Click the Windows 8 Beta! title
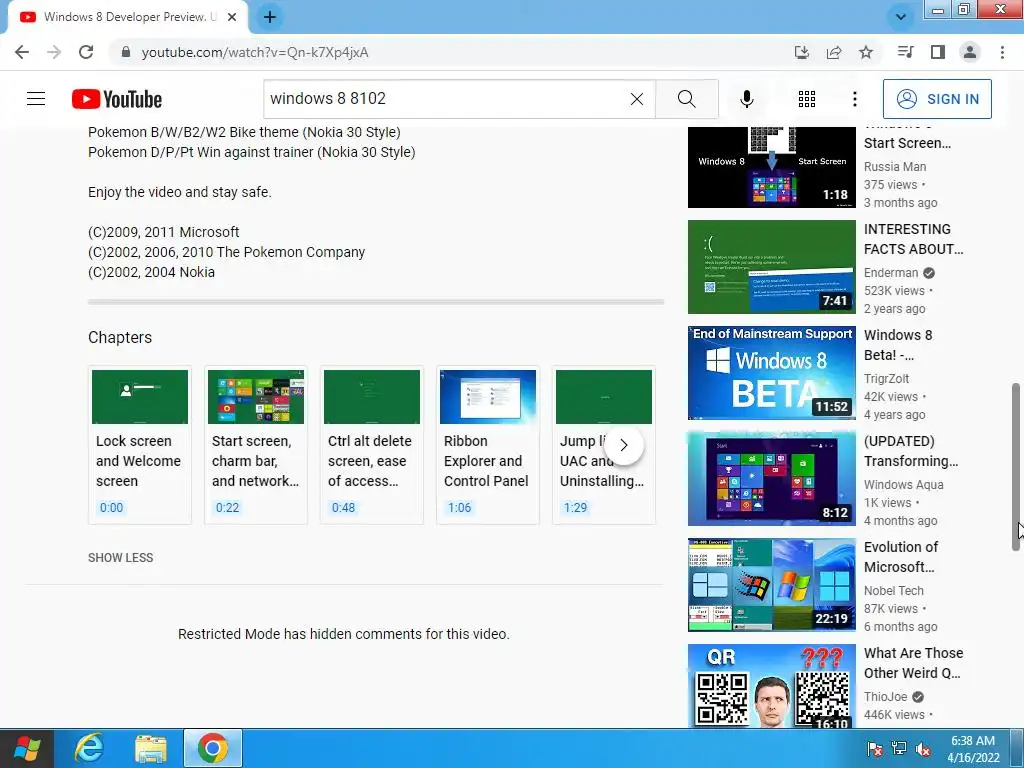 point(898,345)
